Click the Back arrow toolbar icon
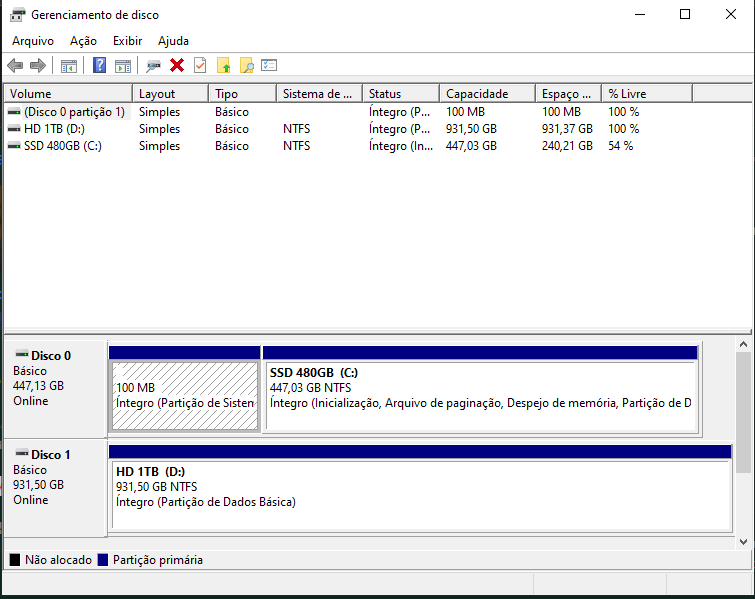This screenshot has width=755, height=599. click(x=15, y=65)
